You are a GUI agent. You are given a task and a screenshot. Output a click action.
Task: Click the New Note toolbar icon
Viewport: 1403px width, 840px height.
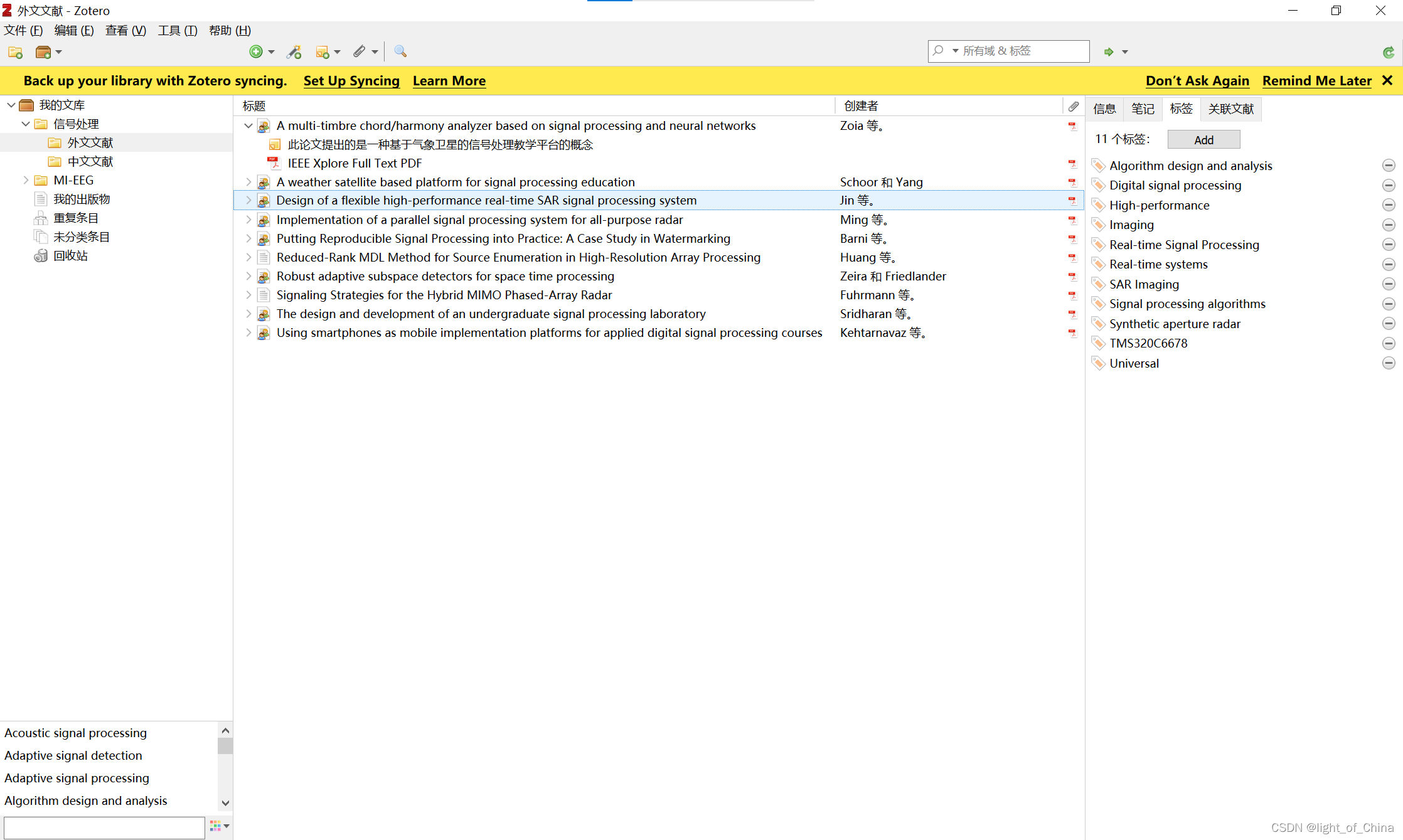point(323,52)
